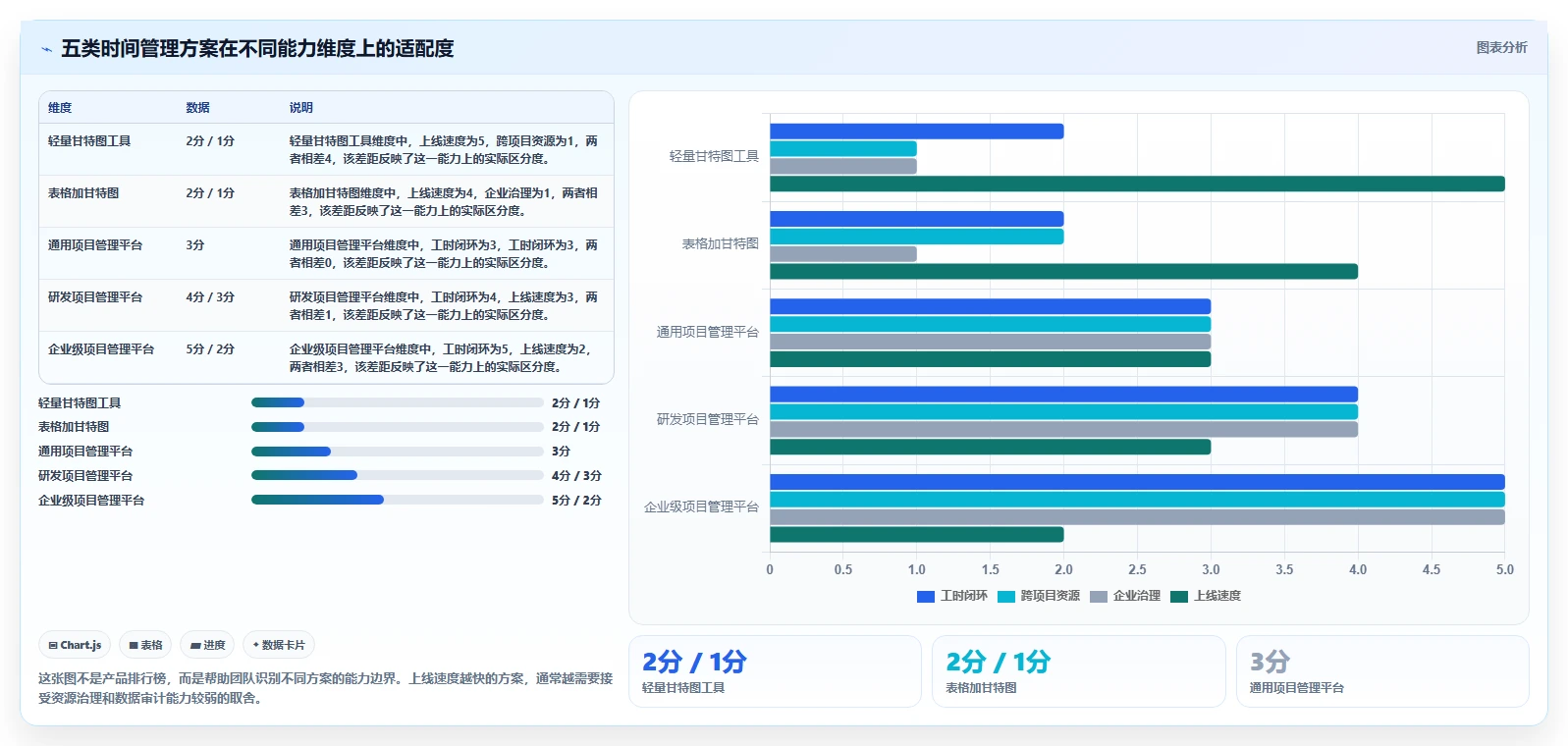
Task: Toggle the 跨项目资源 legend swatch
Action: pyautogui.click(x=1005, y=596)
